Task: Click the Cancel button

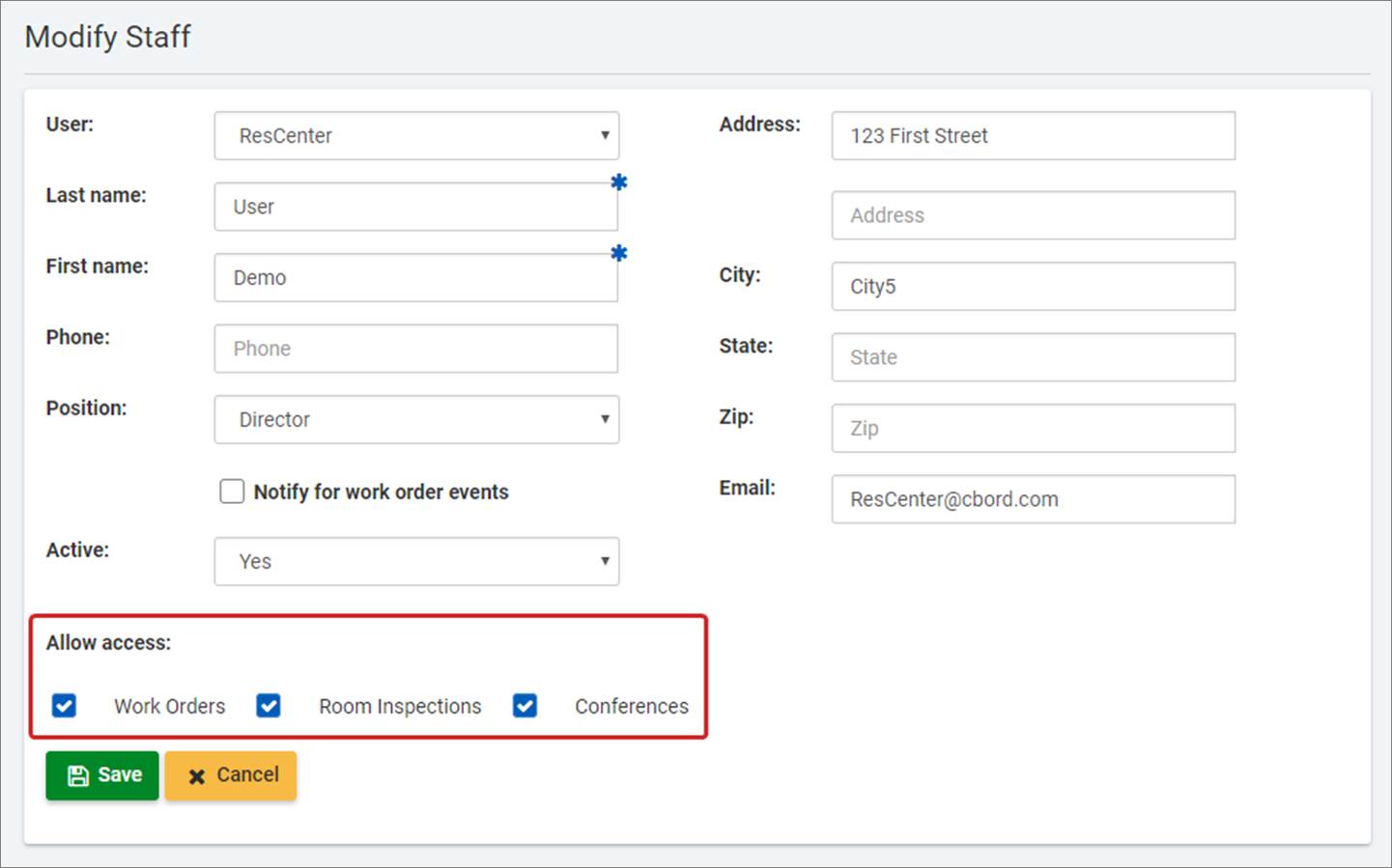Action: 231,775
